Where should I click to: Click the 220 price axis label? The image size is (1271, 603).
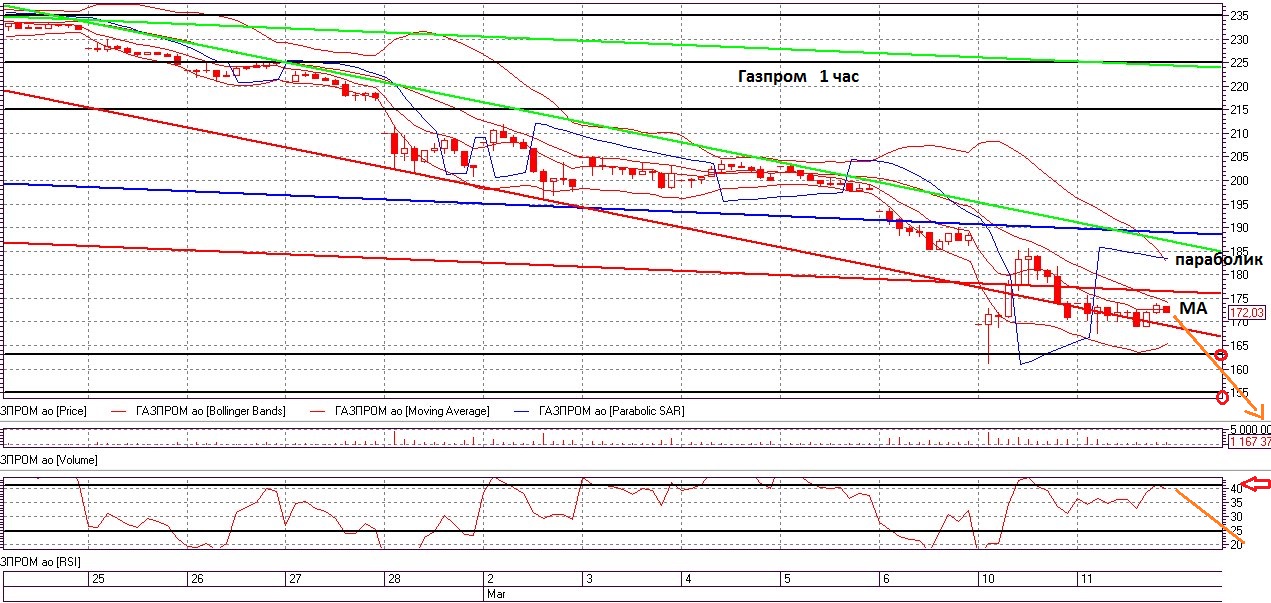pyautogui.click(x=1239, y=87)
